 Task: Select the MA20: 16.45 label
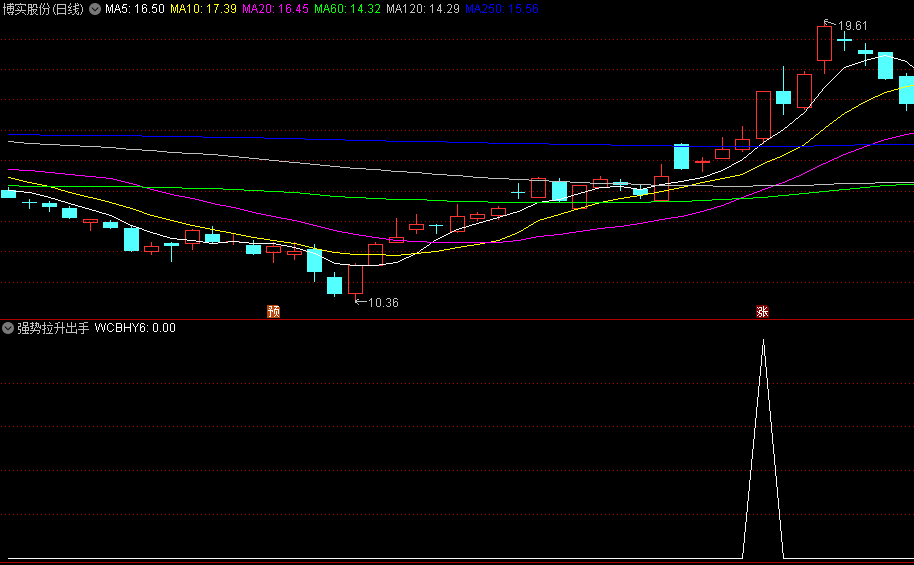coord(275,9)
